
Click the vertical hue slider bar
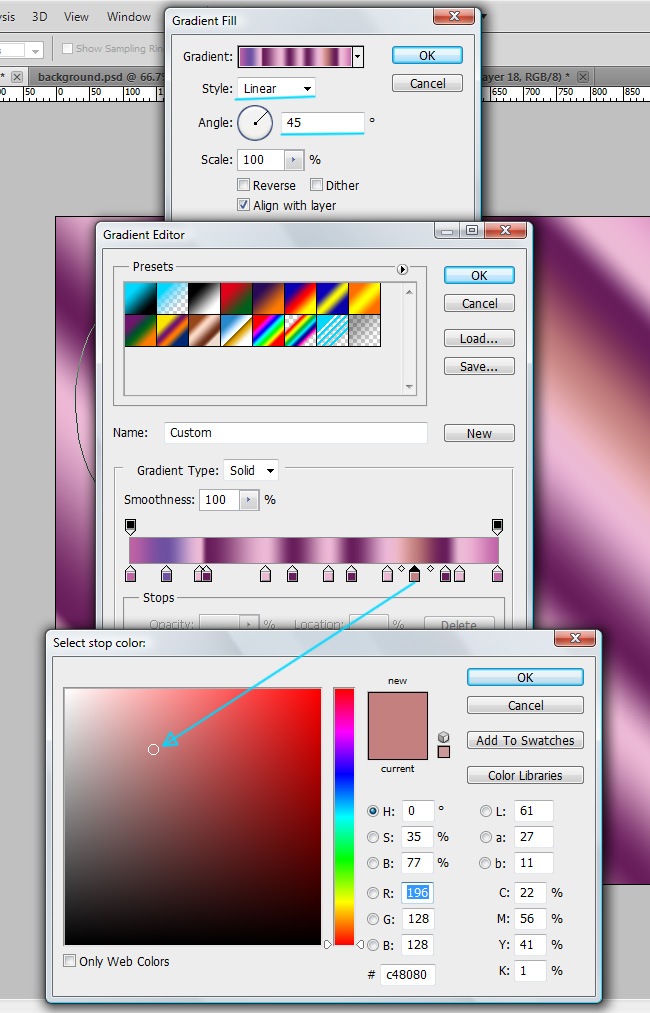pyautogui.click(x=344, y=817)
